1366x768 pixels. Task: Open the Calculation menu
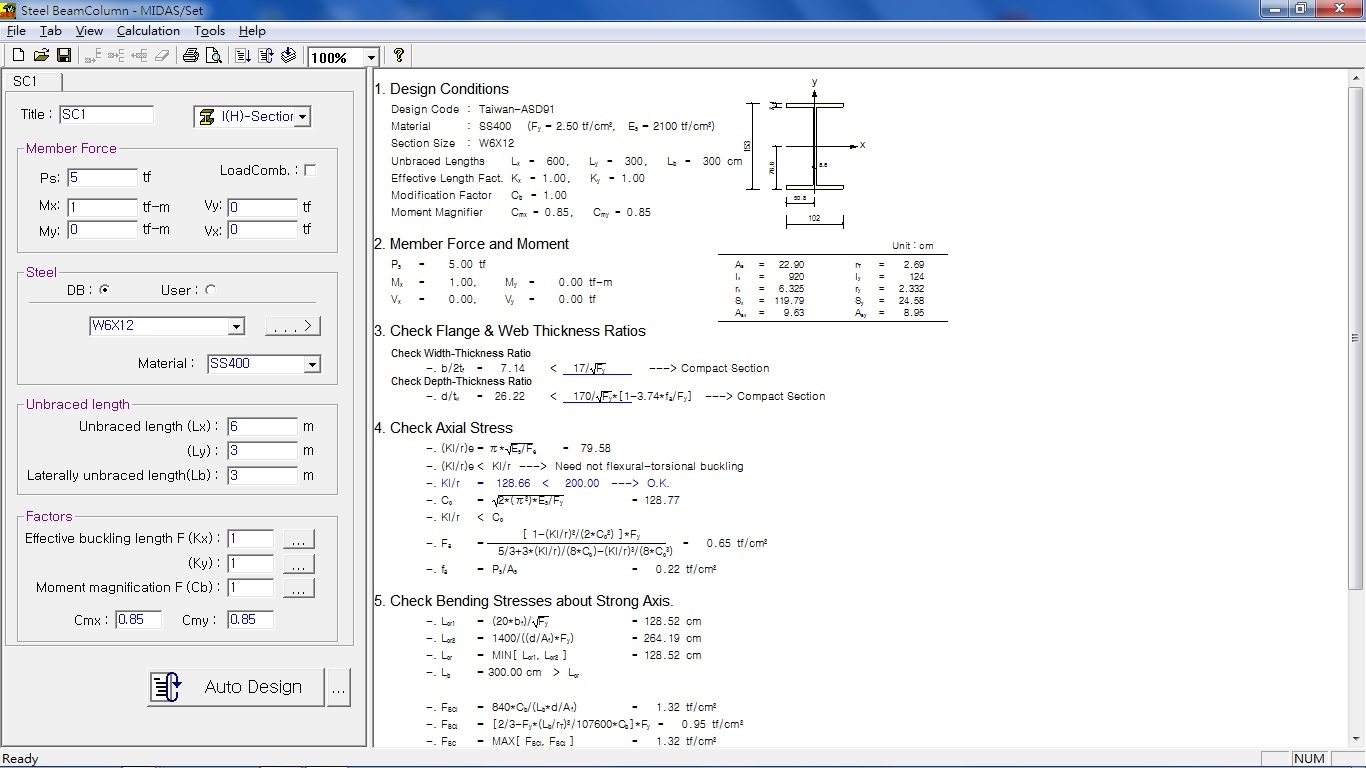tap(148, 31)
